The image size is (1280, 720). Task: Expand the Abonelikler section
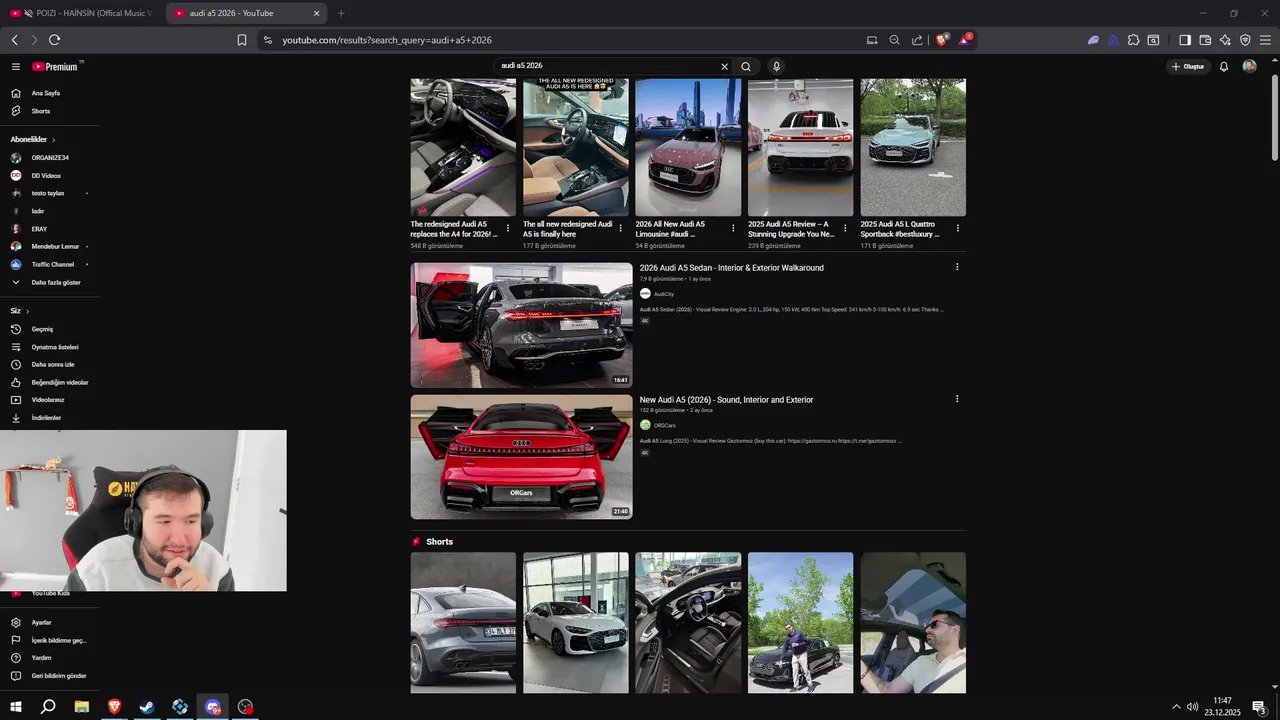click(x=33, y=140)
